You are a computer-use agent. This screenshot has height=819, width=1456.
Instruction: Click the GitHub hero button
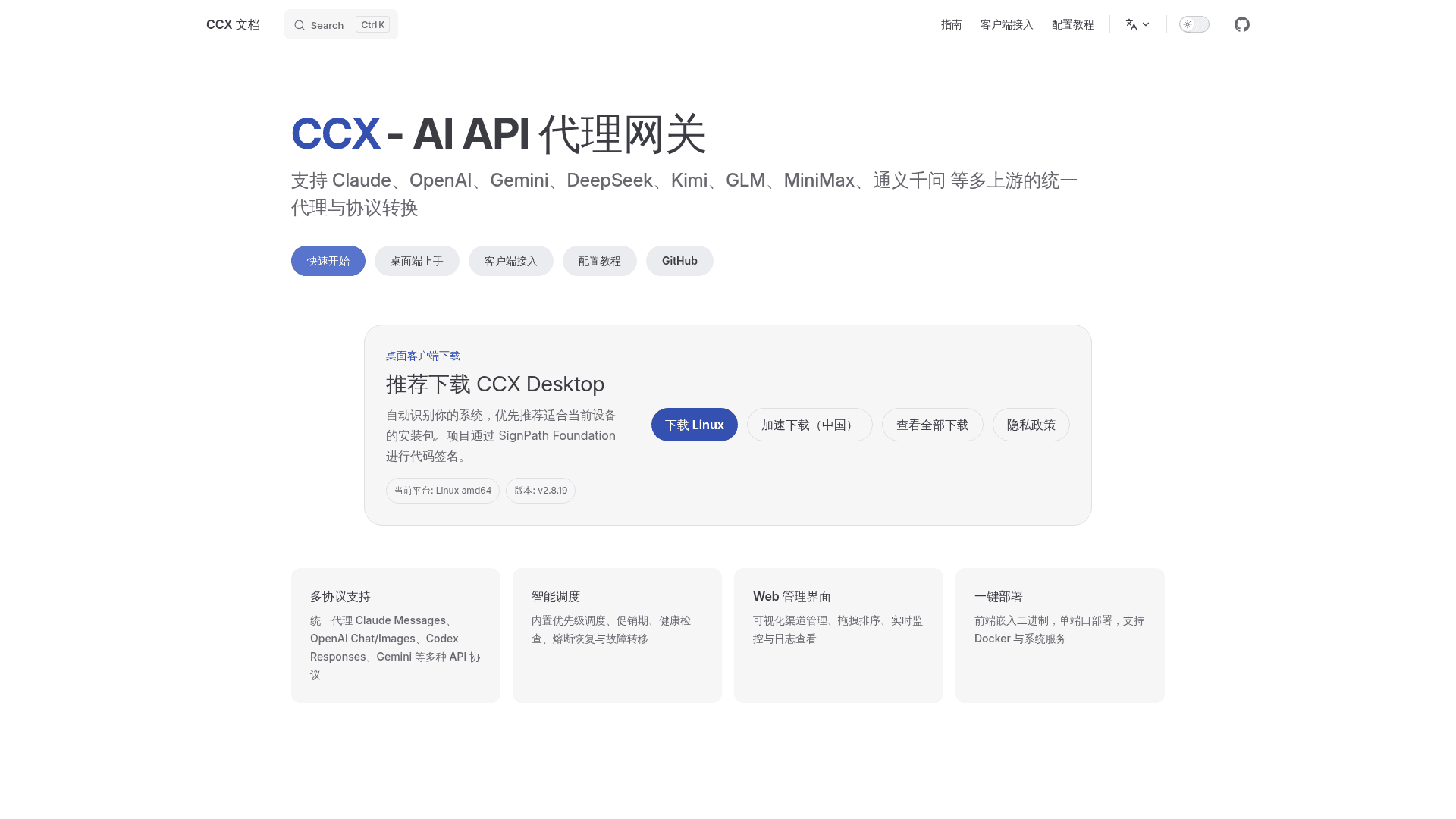(x=679, y=261)
